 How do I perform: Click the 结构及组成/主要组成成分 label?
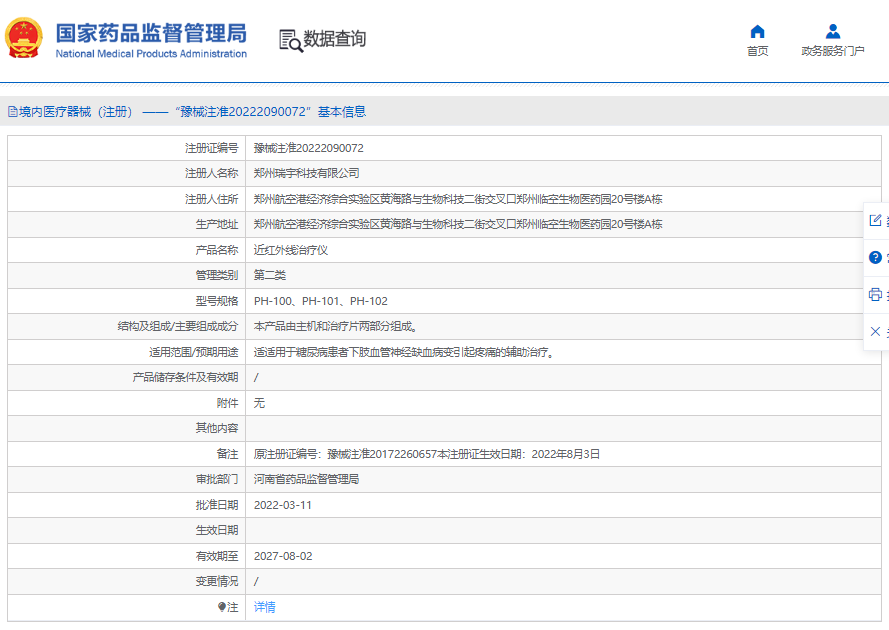coord(178,327)
